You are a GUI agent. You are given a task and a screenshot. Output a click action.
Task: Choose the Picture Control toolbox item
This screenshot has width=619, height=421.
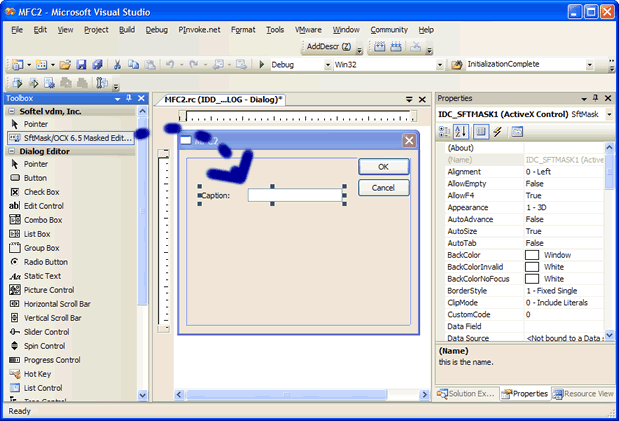[49, 290]
